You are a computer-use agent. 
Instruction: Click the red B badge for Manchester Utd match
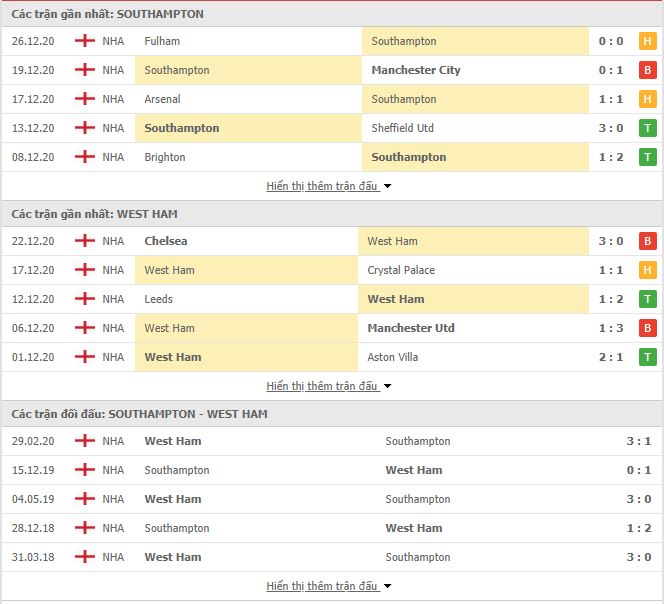647,328
